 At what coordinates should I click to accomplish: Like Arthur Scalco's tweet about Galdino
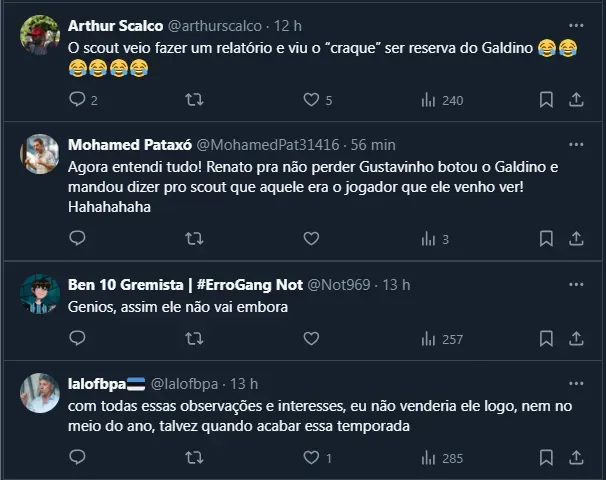pos(311,100)
